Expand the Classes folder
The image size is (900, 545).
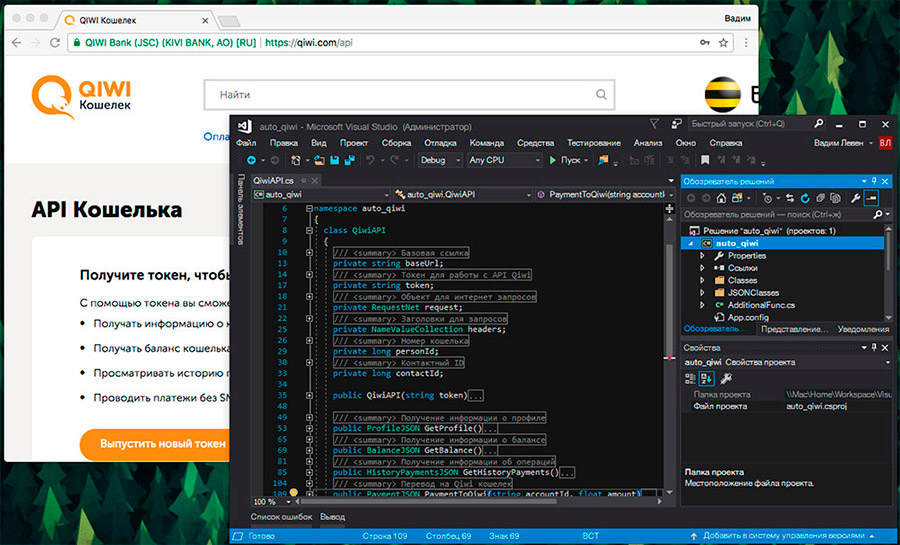702,281
